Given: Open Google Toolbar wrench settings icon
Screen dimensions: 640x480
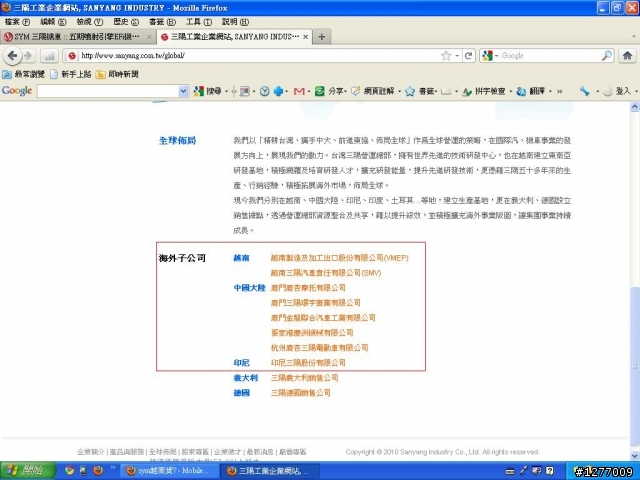Looking at the screenshot, I should point(585,91).
